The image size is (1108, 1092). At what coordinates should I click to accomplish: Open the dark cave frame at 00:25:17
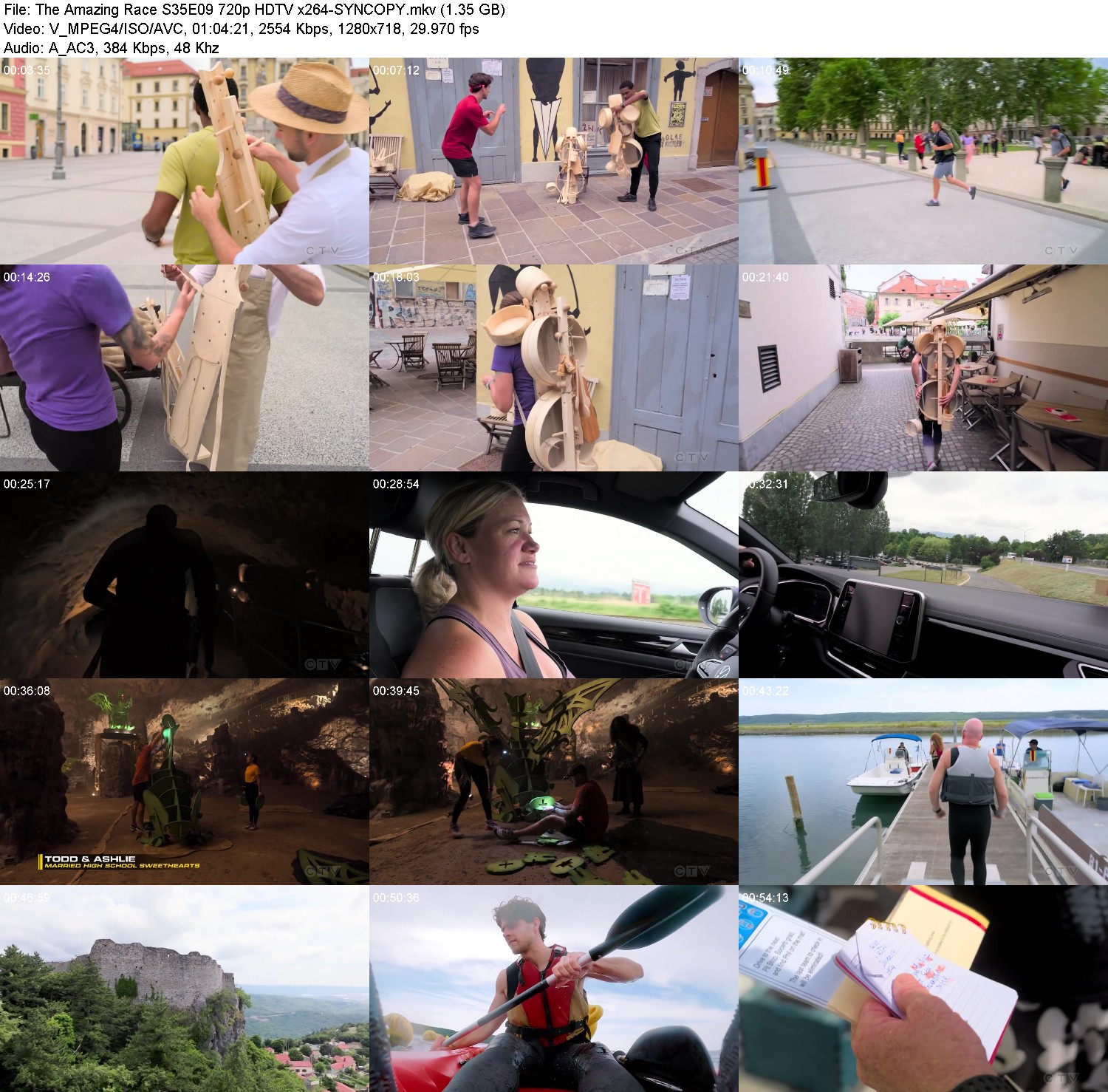[184, 575]
